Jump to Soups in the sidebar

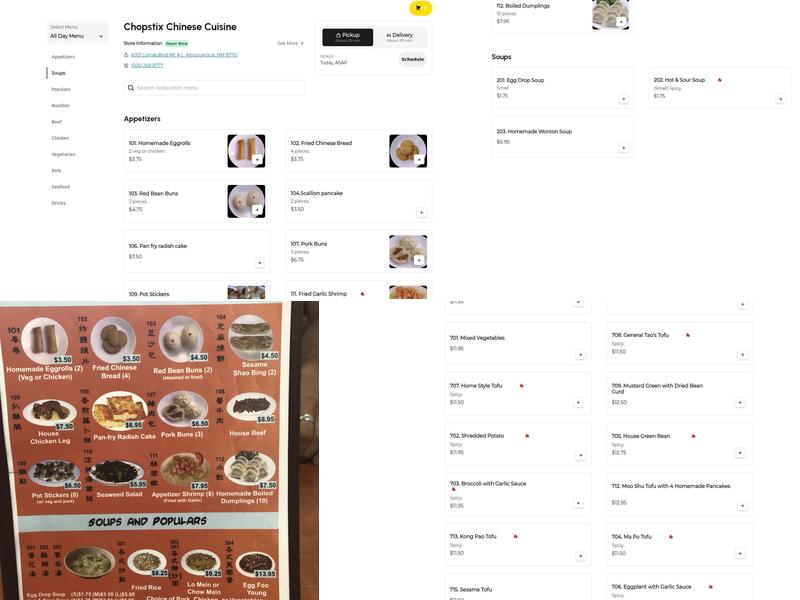[x=58, y=73]
